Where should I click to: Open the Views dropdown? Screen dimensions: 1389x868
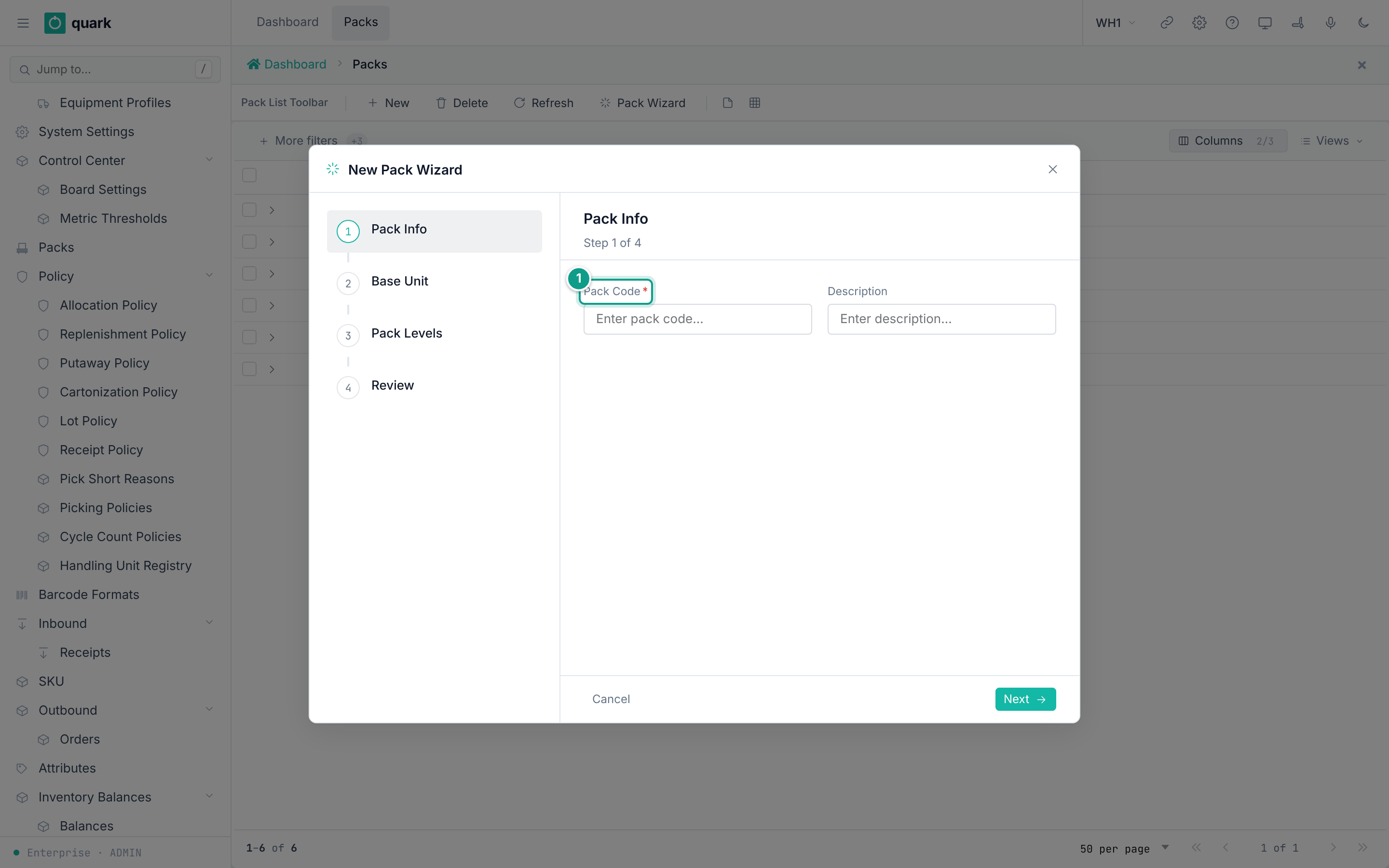[x=1332, y=141]
